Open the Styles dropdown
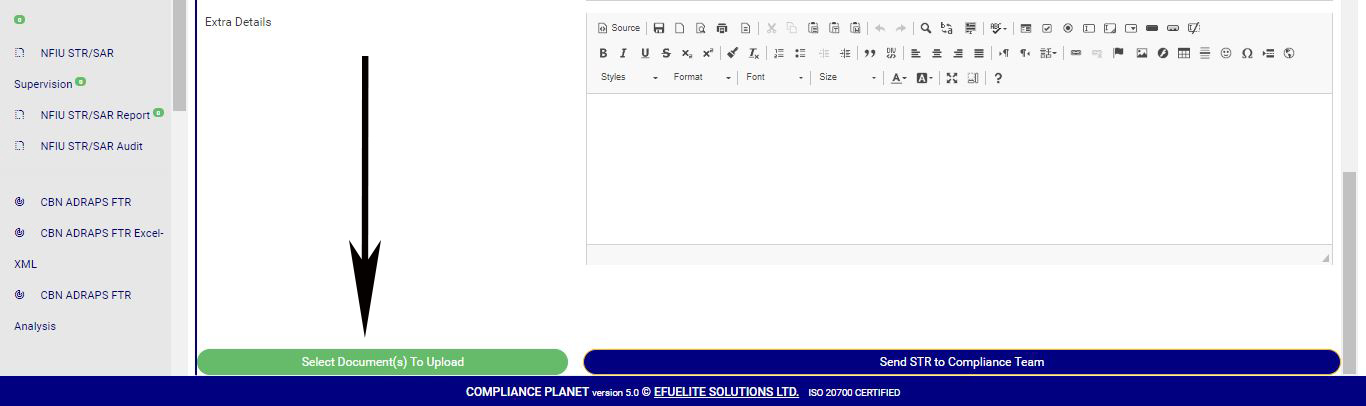Image resolution: width=1366 pixels, height=406 pixels. pos(629,77)
